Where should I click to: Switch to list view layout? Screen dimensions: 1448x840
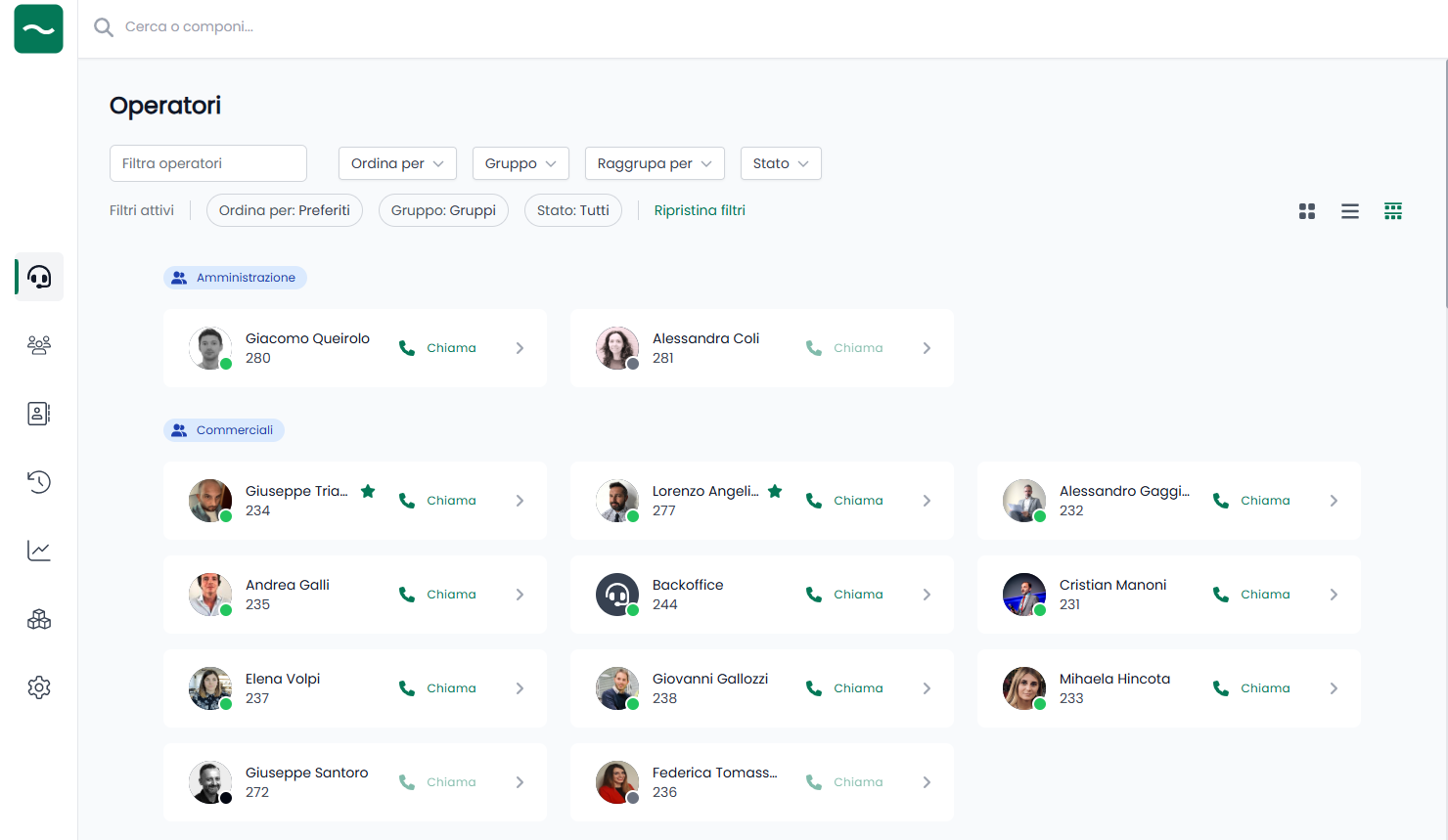pyautogui.click(x=1350, y=211)
